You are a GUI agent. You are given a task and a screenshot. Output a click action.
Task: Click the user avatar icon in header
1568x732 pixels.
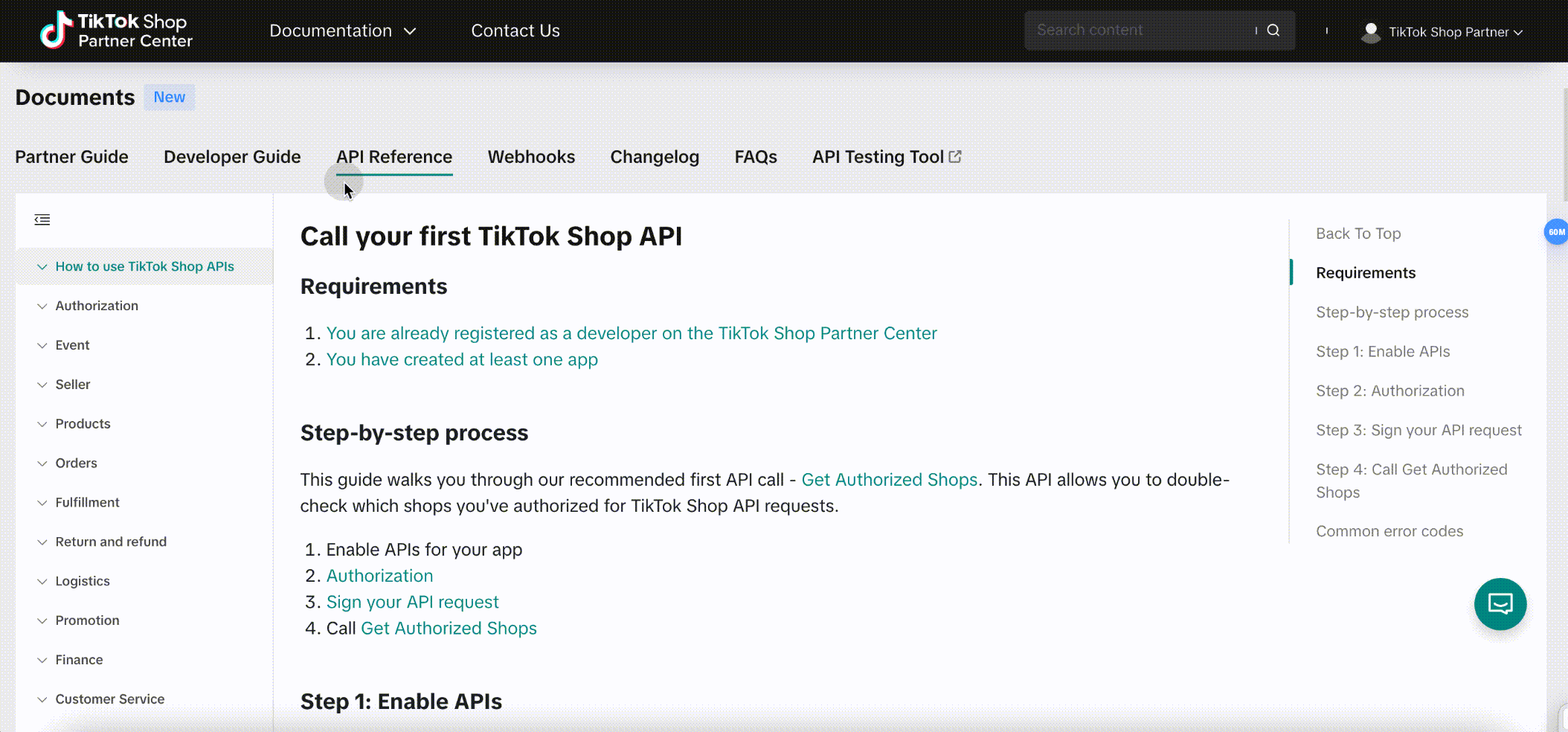tap(1370, 32)
